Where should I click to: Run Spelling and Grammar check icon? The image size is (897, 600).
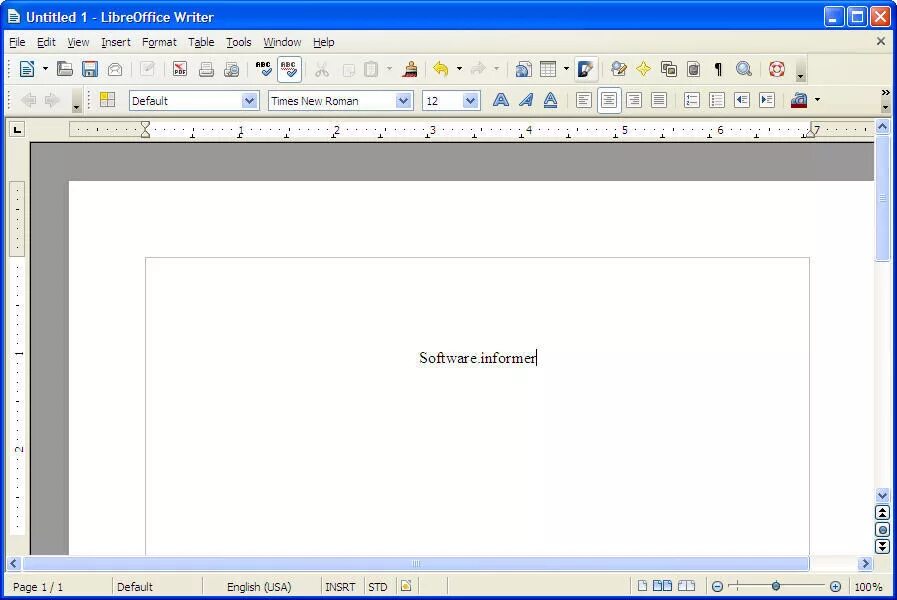pyautogui.click(x=263, y=69)
